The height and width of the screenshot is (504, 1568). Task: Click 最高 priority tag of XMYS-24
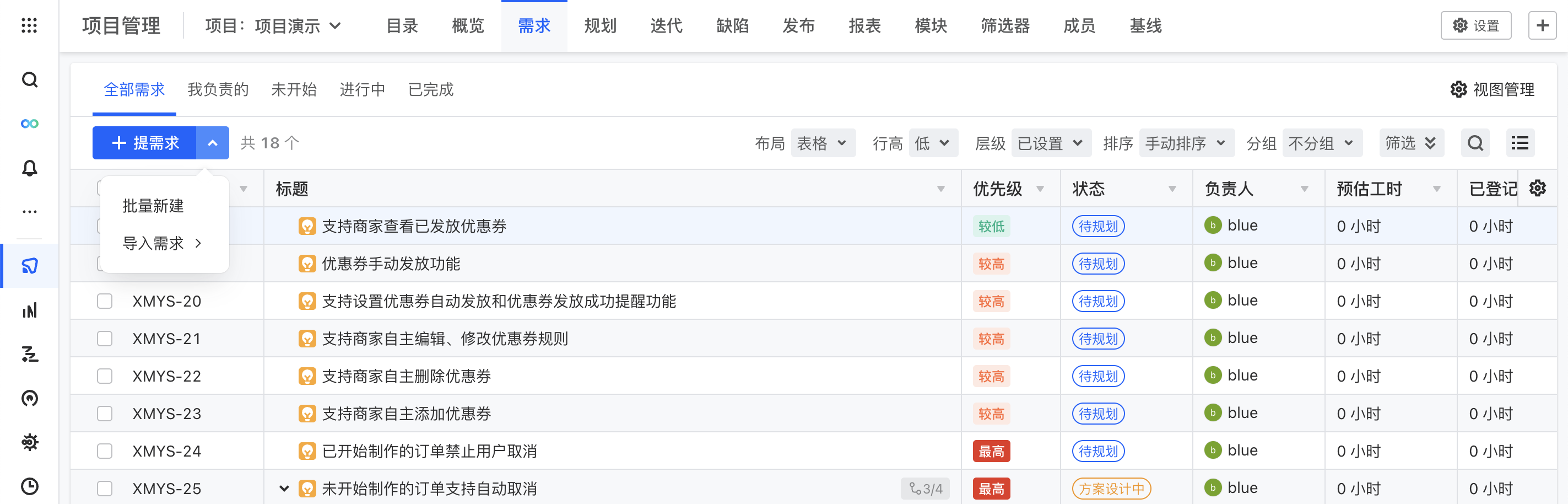[991, 451]
